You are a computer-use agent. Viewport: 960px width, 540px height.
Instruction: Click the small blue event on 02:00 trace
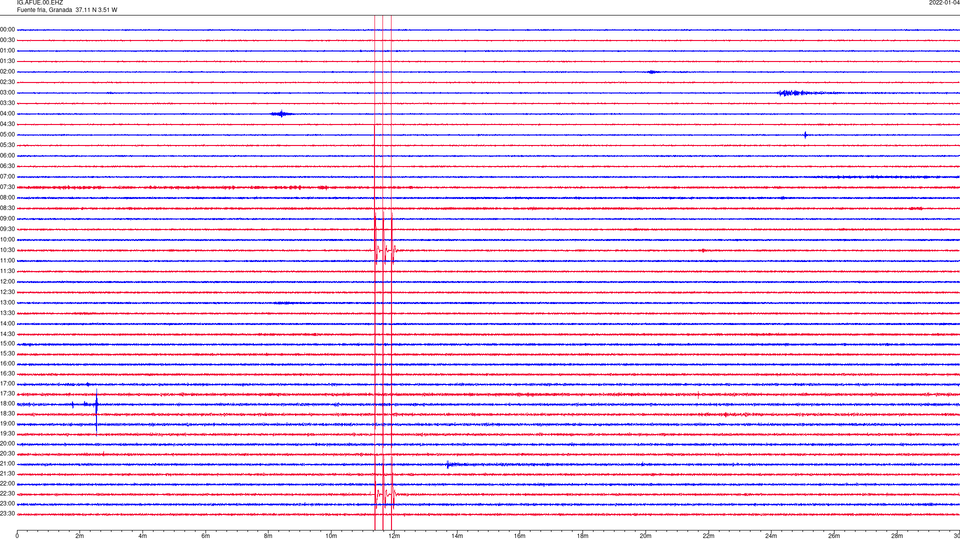(x=653, y=72)
